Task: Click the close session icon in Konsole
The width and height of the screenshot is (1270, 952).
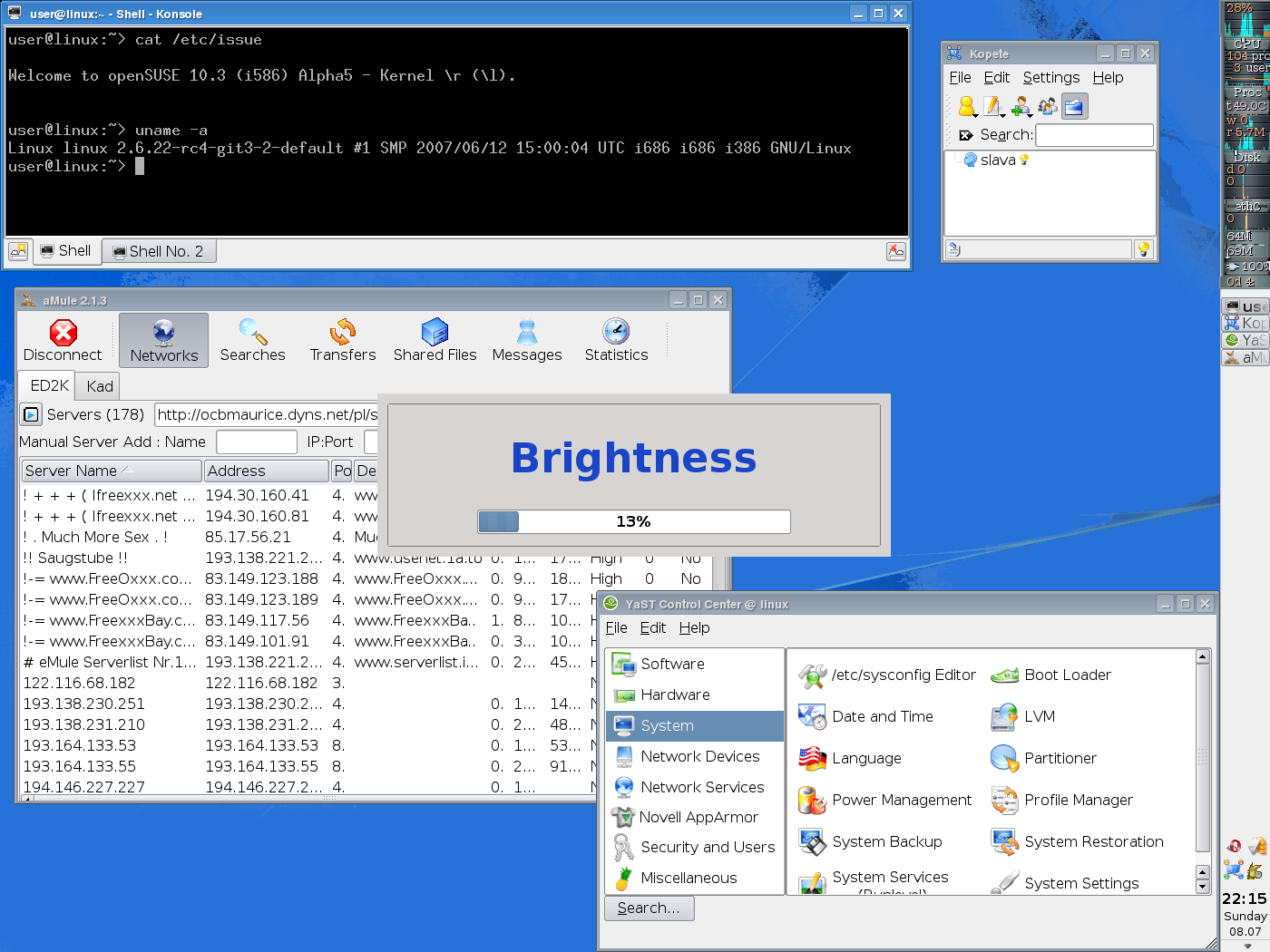Action: 896,251
